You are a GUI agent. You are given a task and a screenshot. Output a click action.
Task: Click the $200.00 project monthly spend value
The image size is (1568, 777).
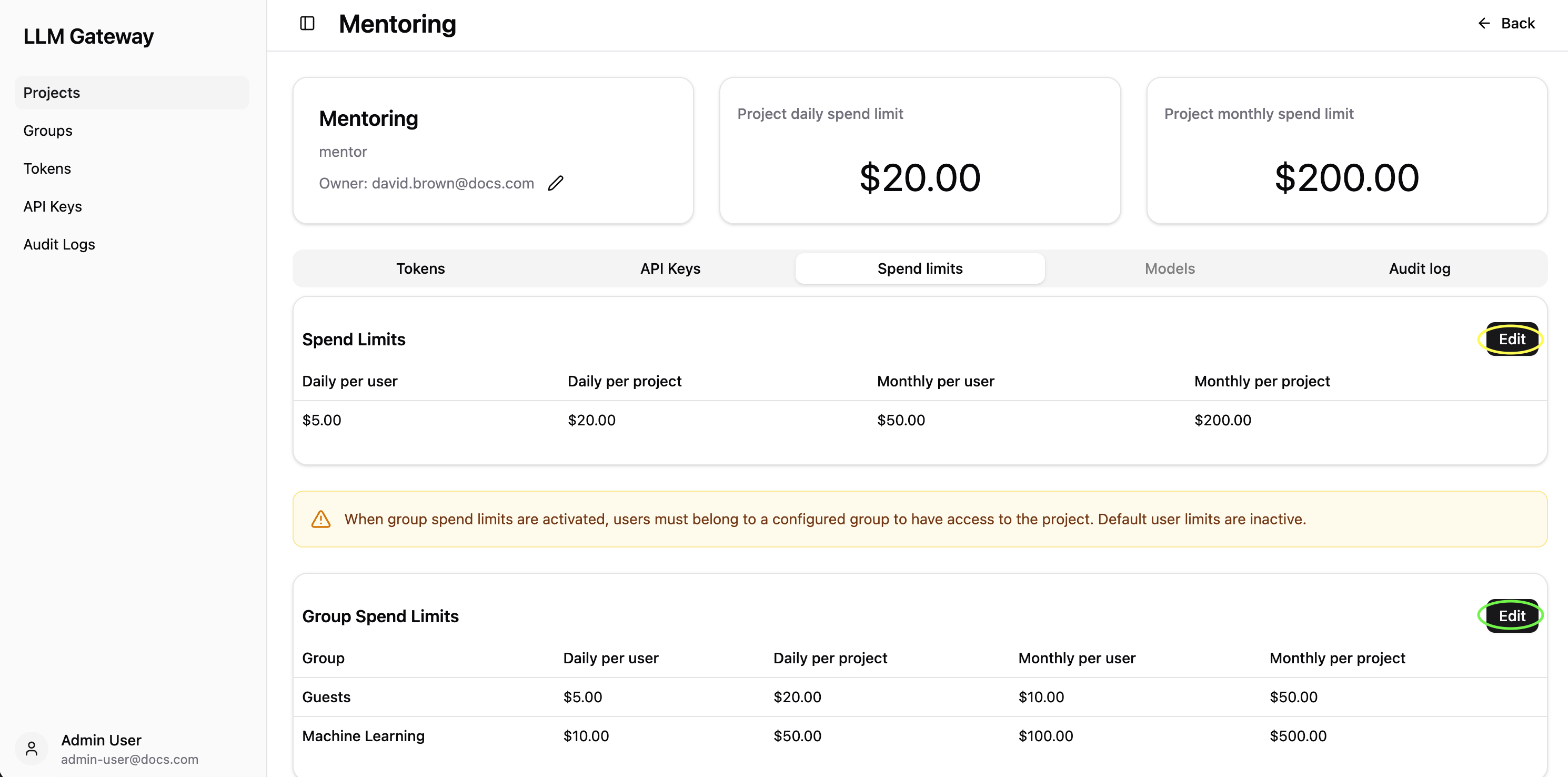point(1347,178)
